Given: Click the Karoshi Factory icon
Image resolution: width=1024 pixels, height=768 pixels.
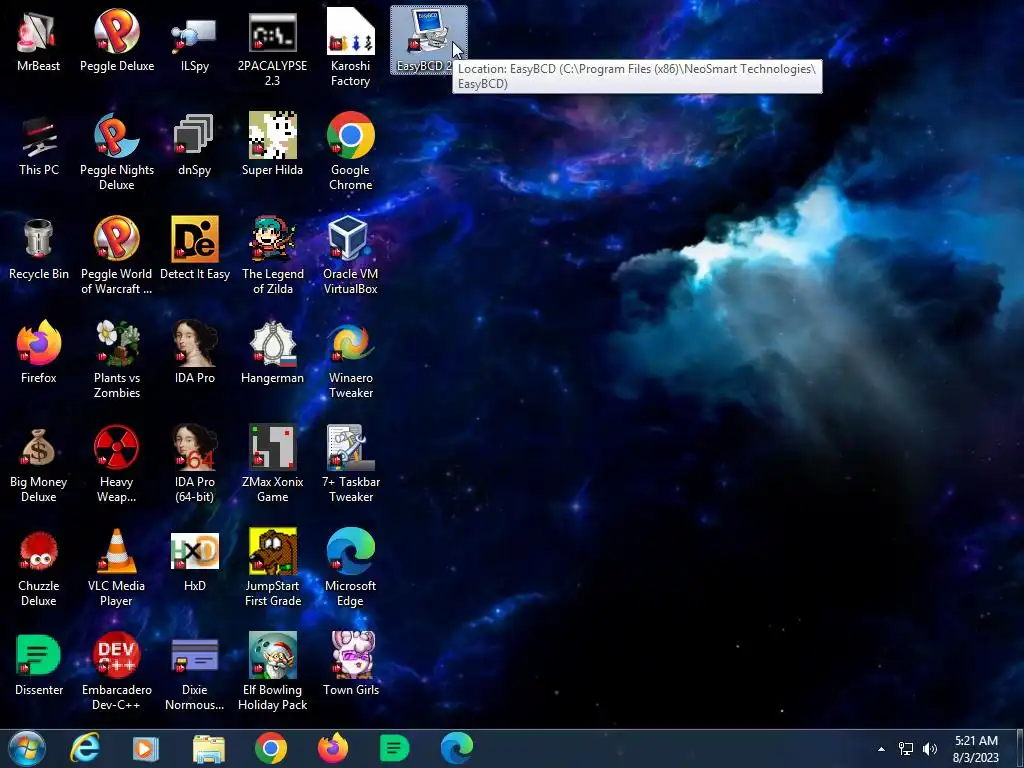Looking at the screenshot, I should coord(351,47).
